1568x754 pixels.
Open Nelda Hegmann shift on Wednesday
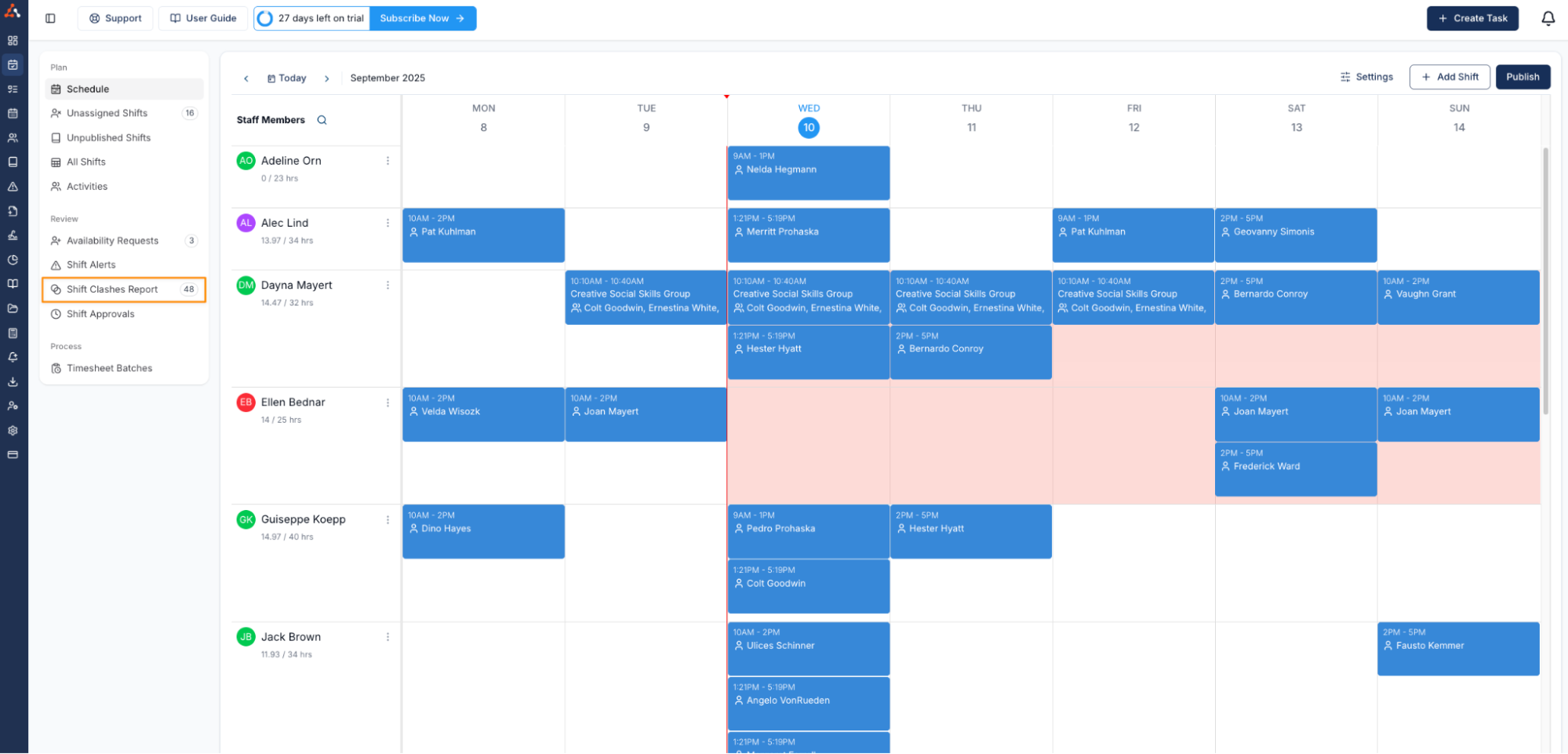point(808,173)
